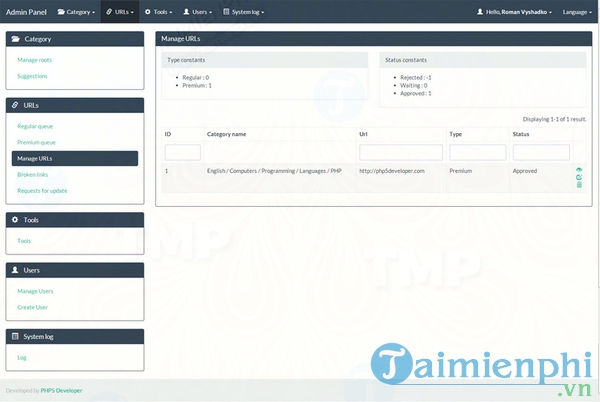Open Manage roots in Category sidebar

point(34,60)
